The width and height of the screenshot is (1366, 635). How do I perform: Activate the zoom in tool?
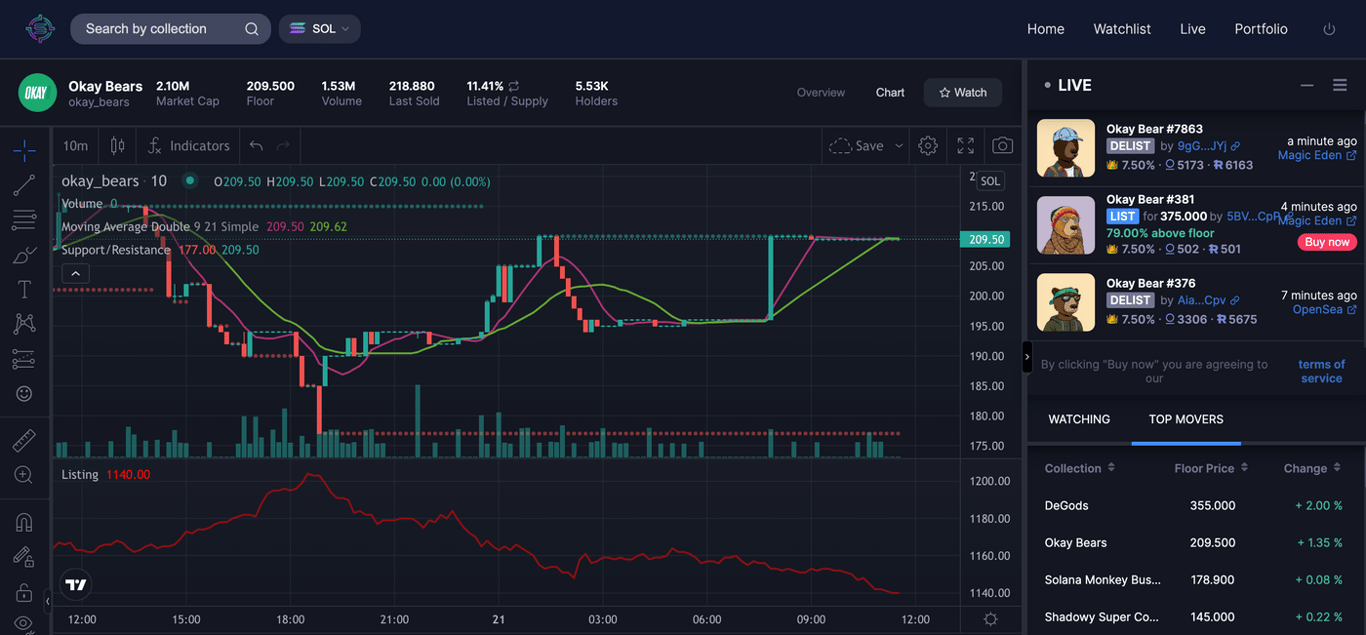pyautogui.click(x=24, y=475)
